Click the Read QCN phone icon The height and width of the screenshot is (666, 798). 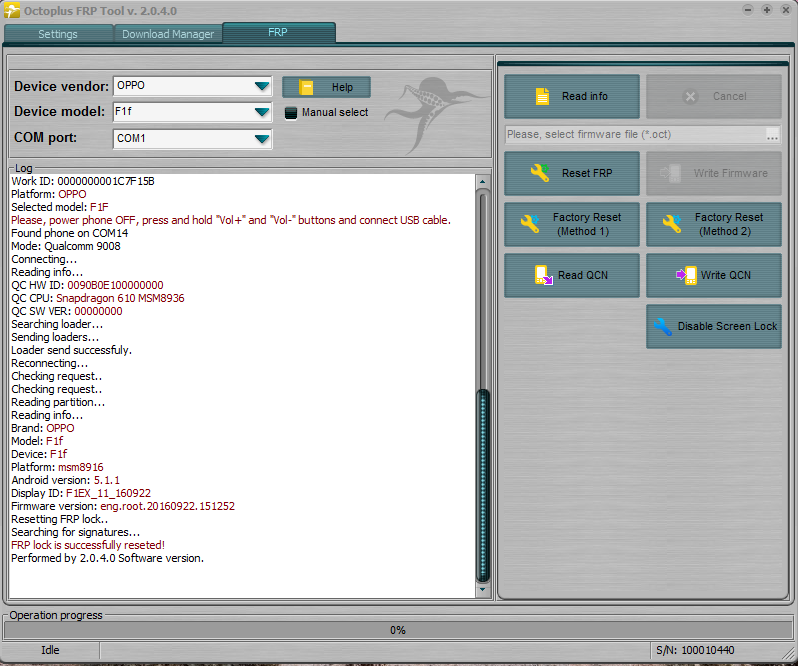[x=544, y=275]
